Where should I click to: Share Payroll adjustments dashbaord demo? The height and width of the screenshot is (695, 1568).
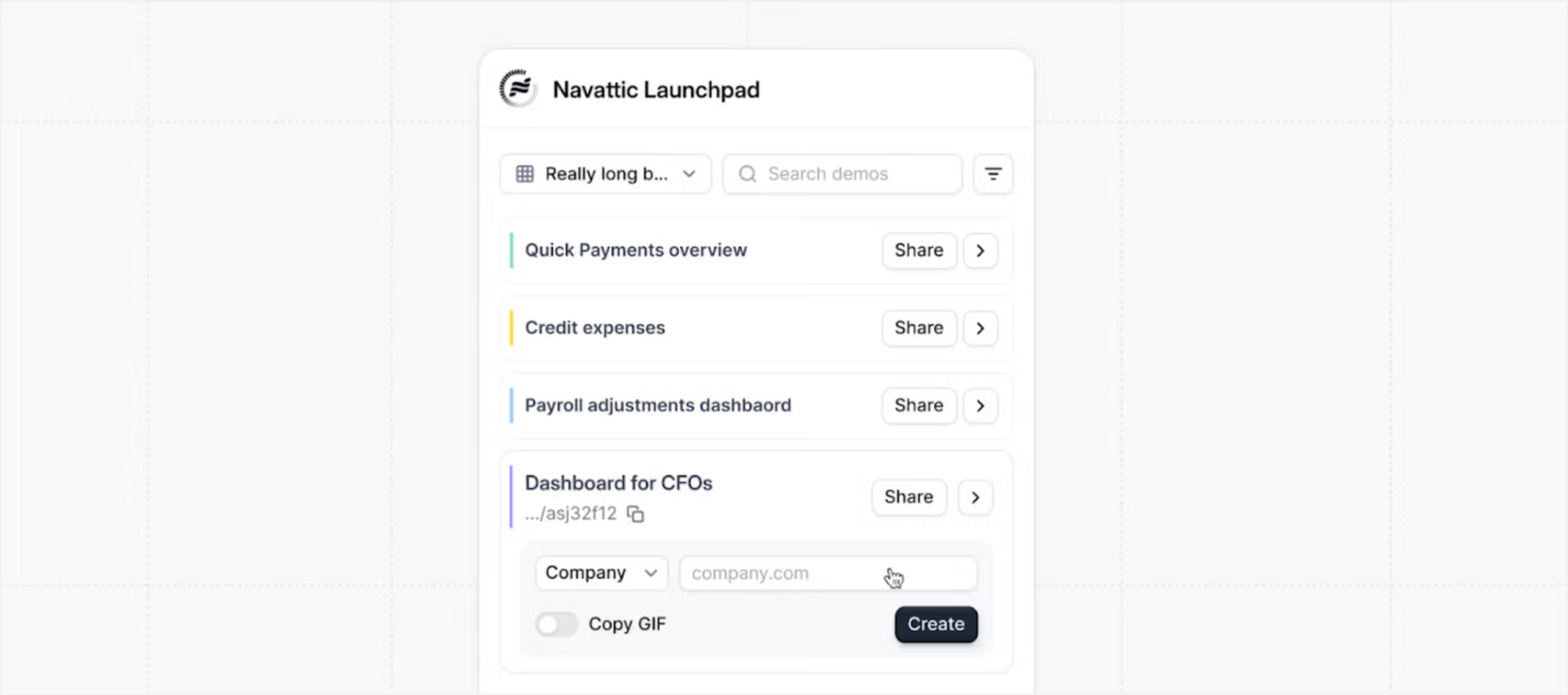click(919, 406)
